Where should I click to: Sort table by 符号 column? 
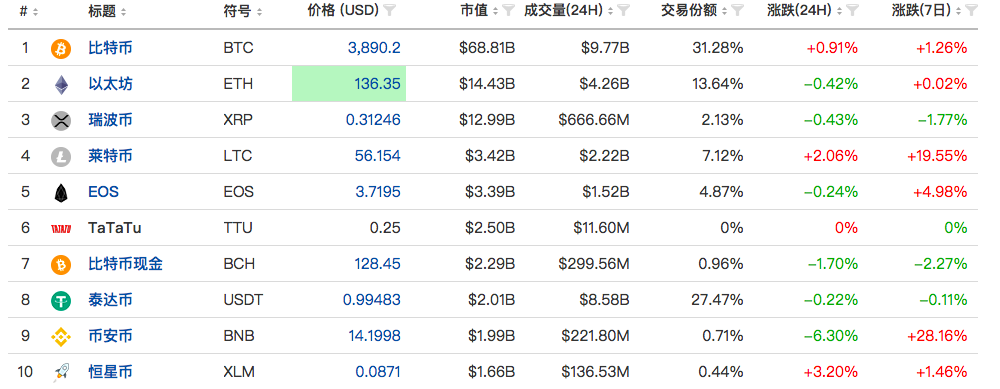[x=259, y=11]
